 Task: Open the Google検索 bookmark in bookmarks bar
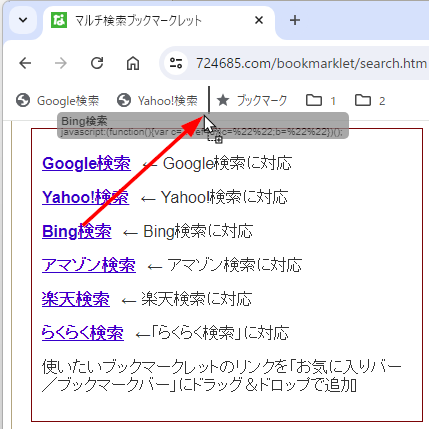[58, 100]
